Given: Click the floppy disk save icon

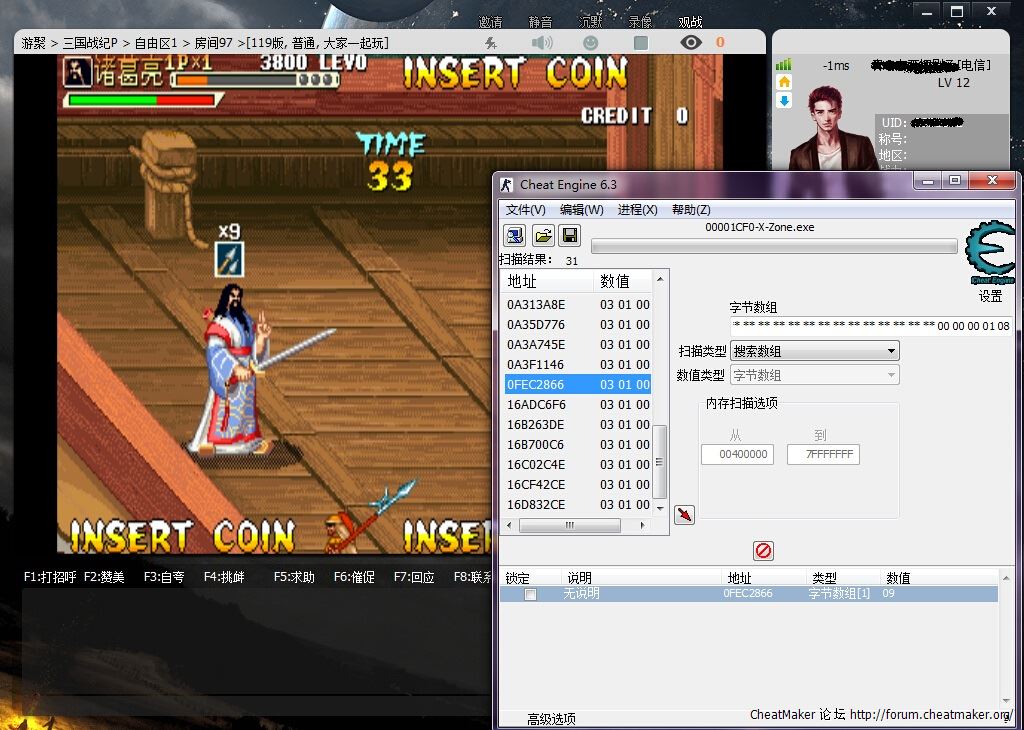Looking at the screenshot, I should tap(569, 236).
